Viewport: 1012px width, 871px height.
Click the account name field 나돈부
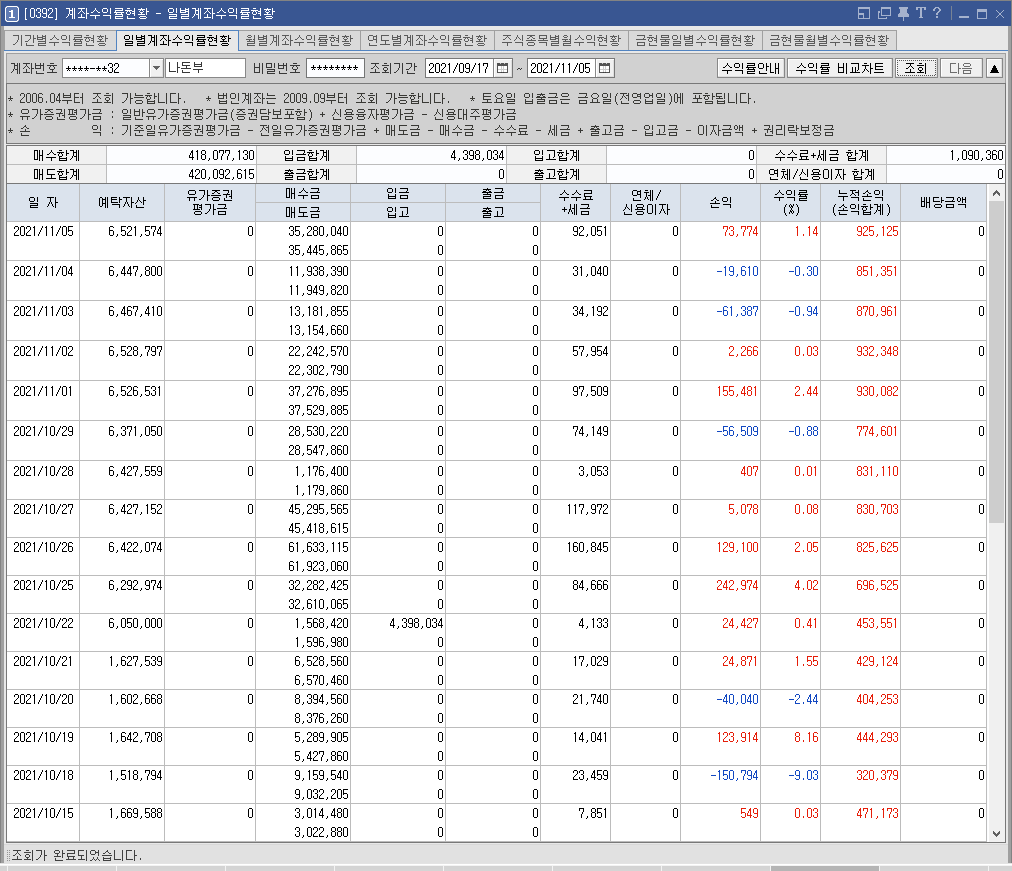click(205, 68)
